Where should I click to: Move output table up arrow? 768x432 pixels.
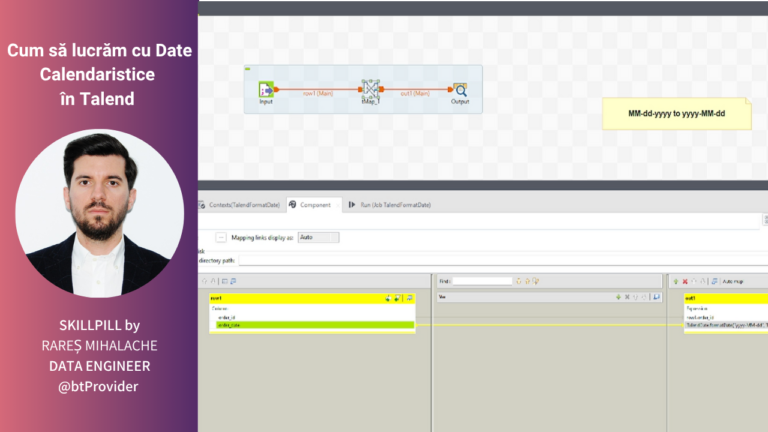(x=694, y=281)
